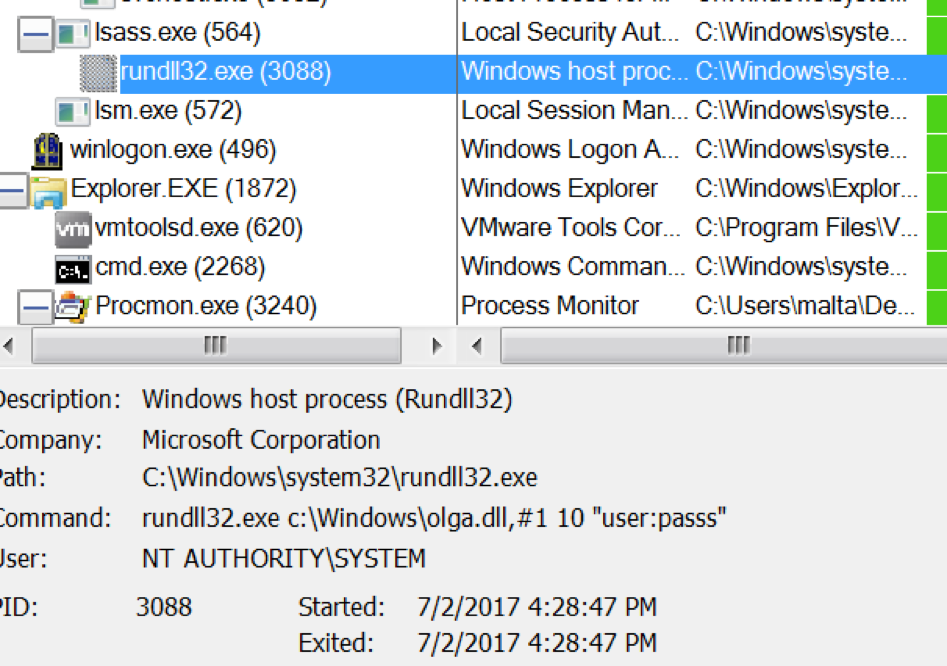Image resolution: width=947 pixels, height=666 pixels.
Task: Click the Explorer.EXE folder icon
Action: pyautogui.click(x=48, y=191)
